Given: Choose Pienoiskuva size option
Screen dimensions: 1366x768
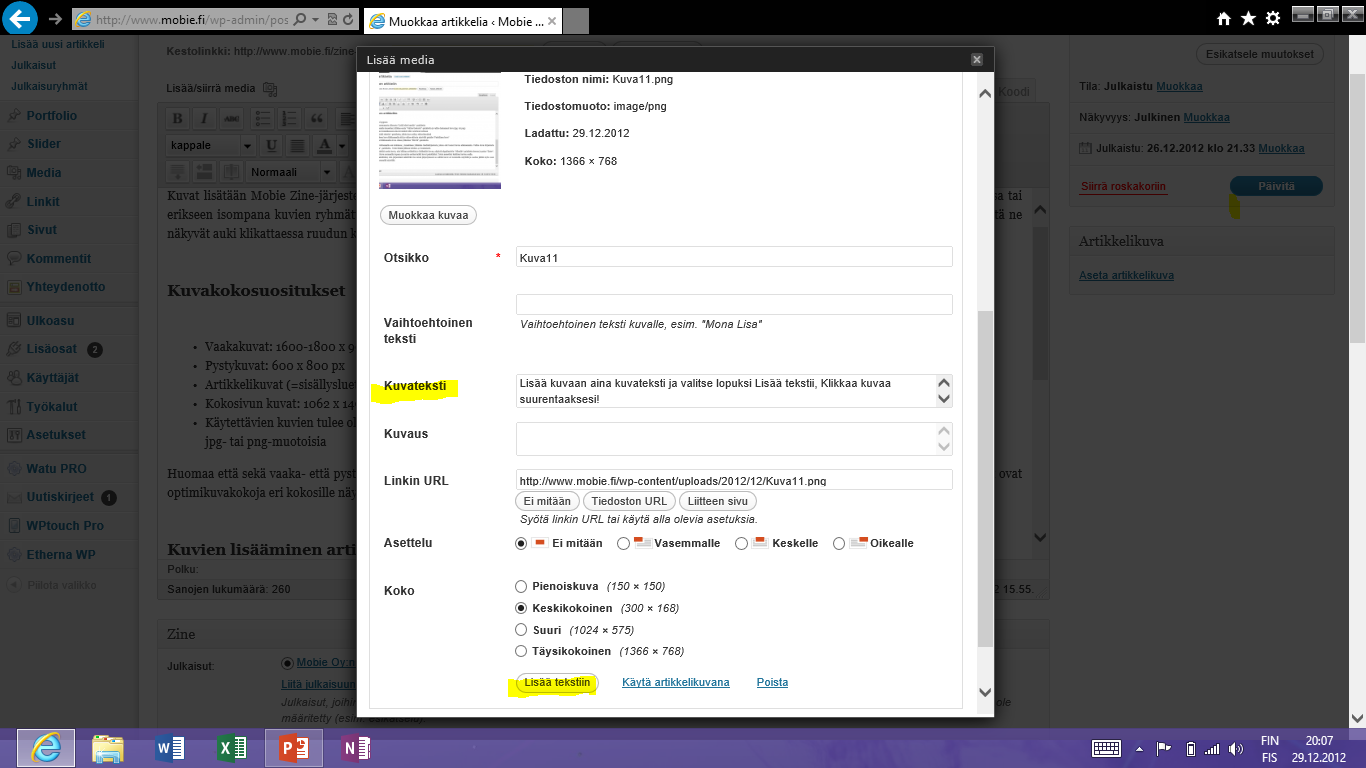Looking at the screenshot, I should click(521, 587).
